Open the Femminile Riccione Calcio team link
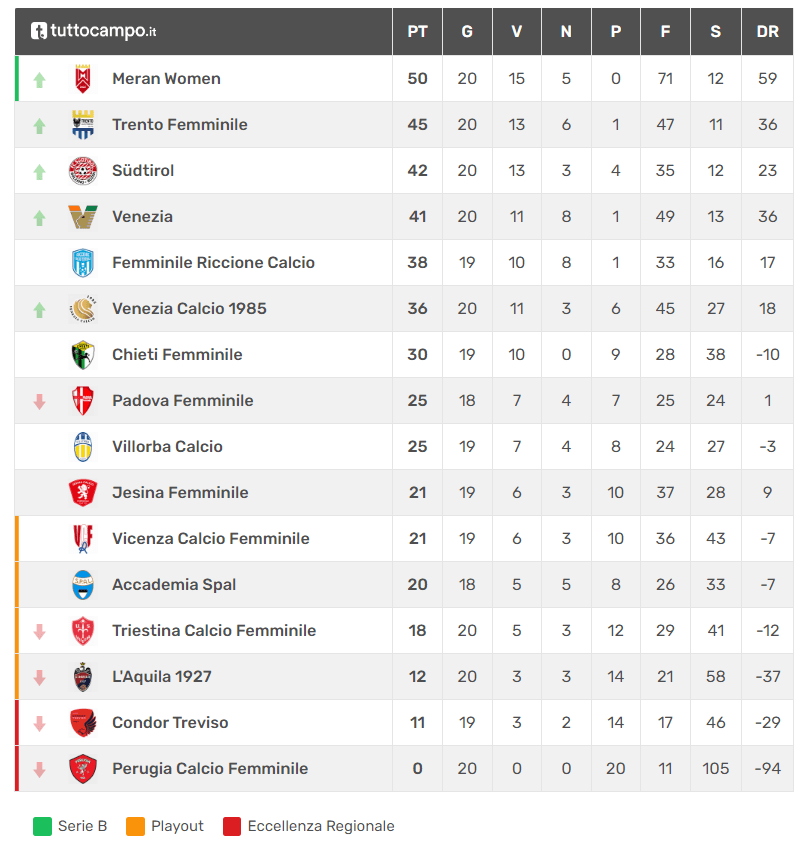The height and width of the screenshot is (846, 808). 213,263
